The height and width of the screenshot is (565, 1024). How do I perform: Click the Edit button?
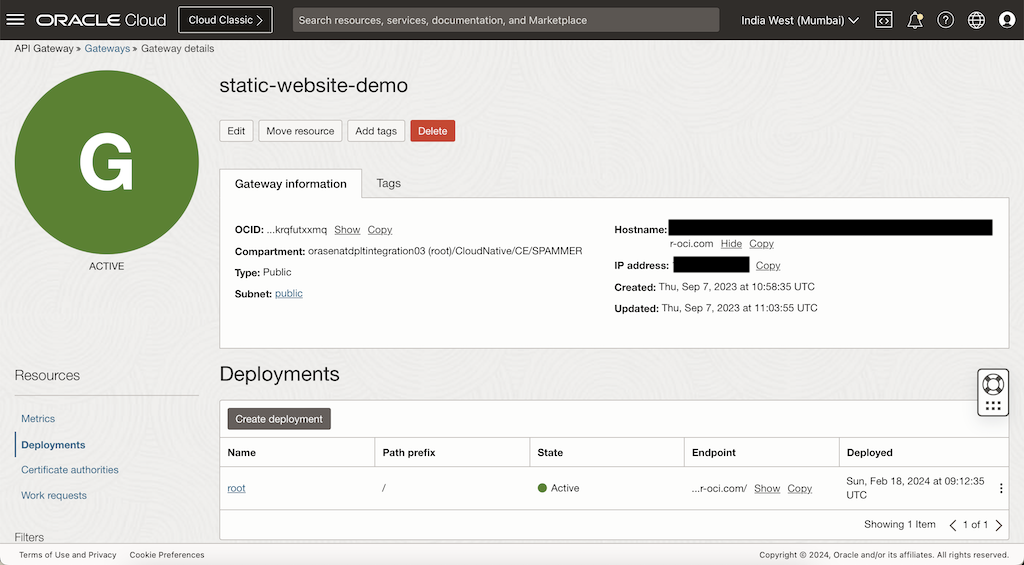(x=236, y=131)
